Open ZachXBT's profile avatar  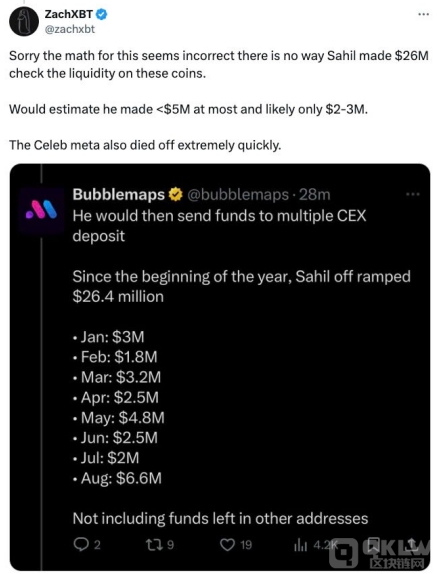(24, 21)
